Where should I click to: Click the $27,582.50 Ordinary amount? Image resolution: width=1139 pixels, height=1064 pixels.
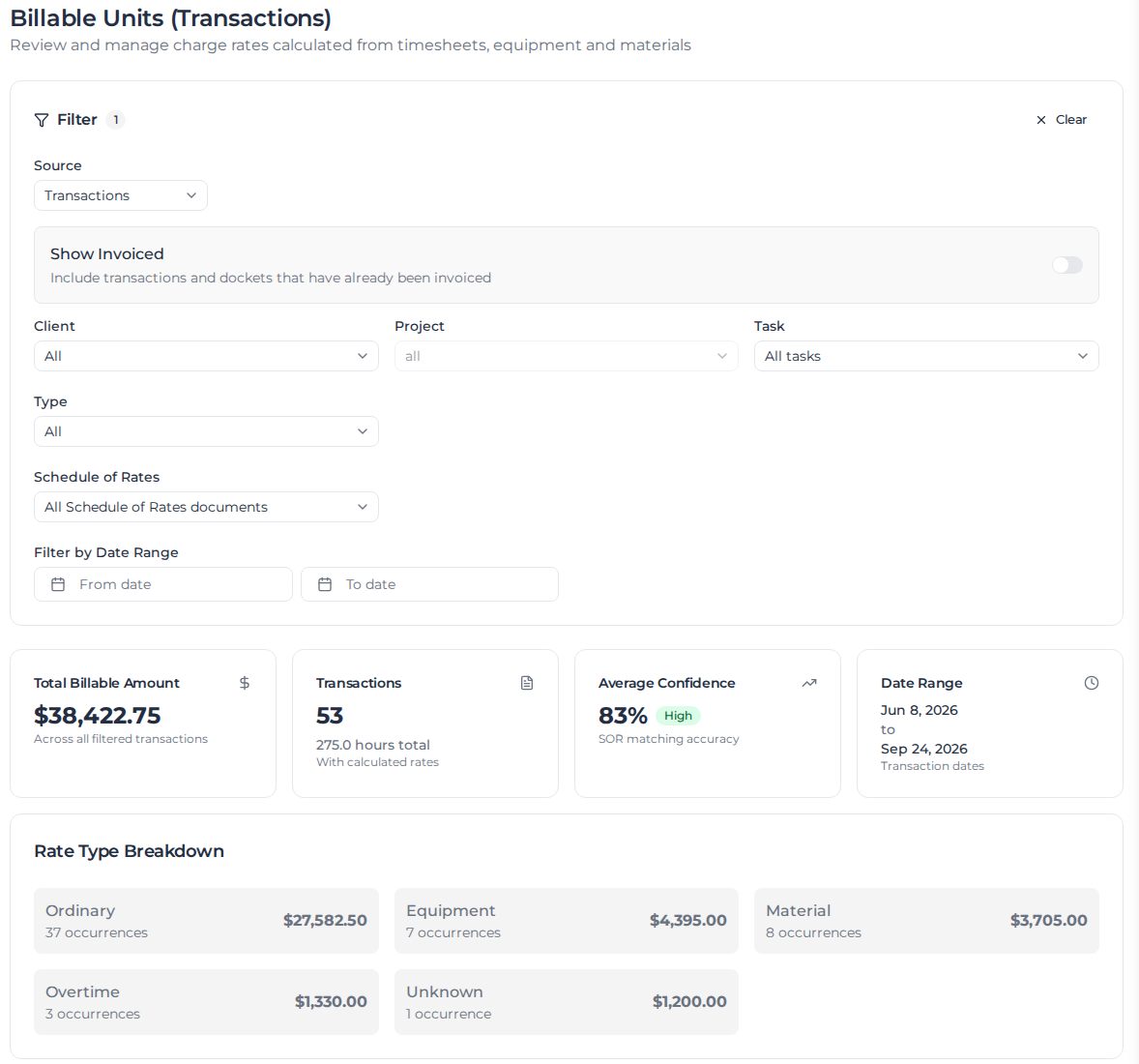coord(325,921)
